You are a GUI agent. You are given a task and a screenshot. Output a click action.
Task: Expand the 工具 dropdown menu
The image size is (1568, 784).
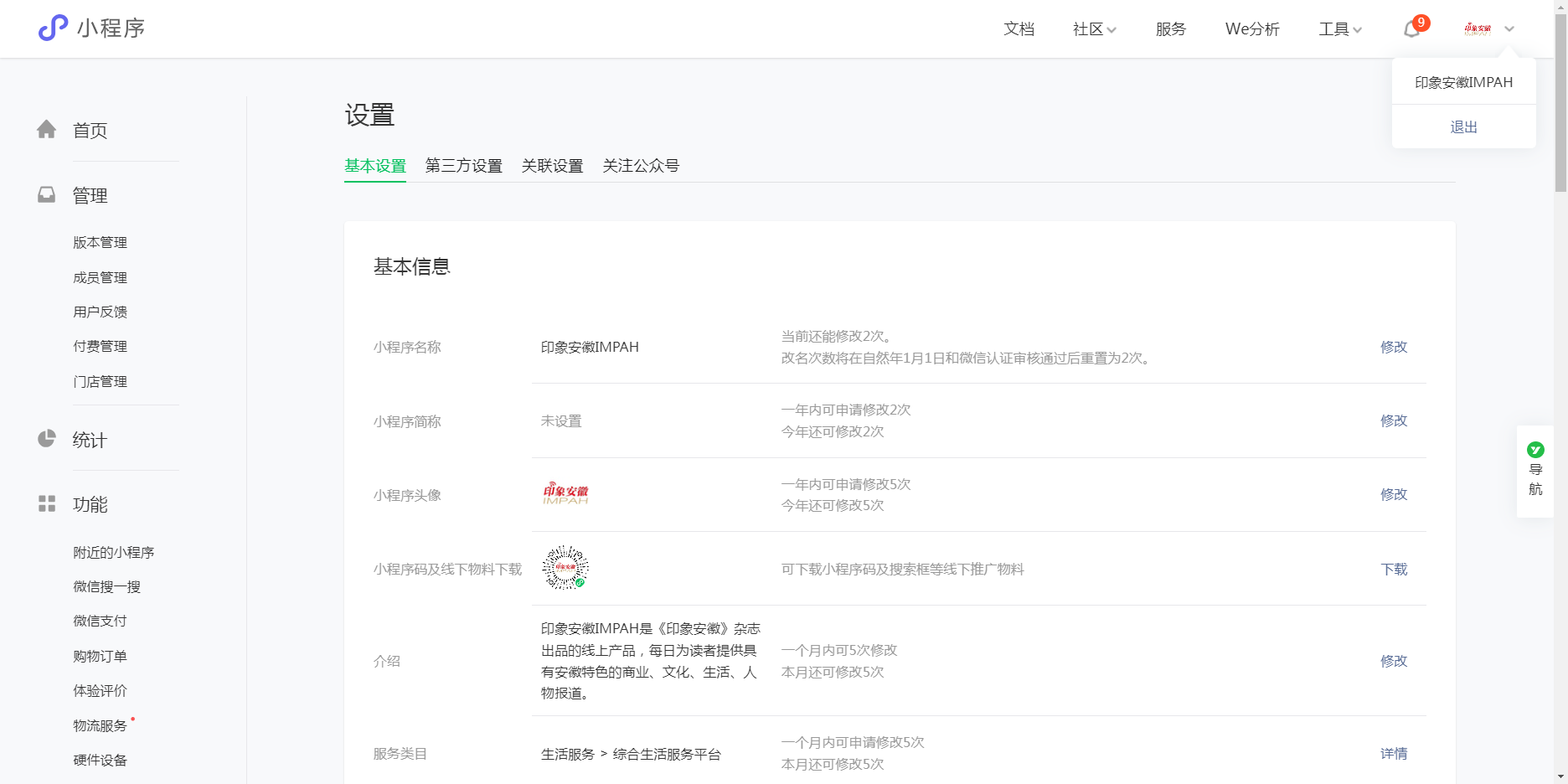click(1340, 29)
